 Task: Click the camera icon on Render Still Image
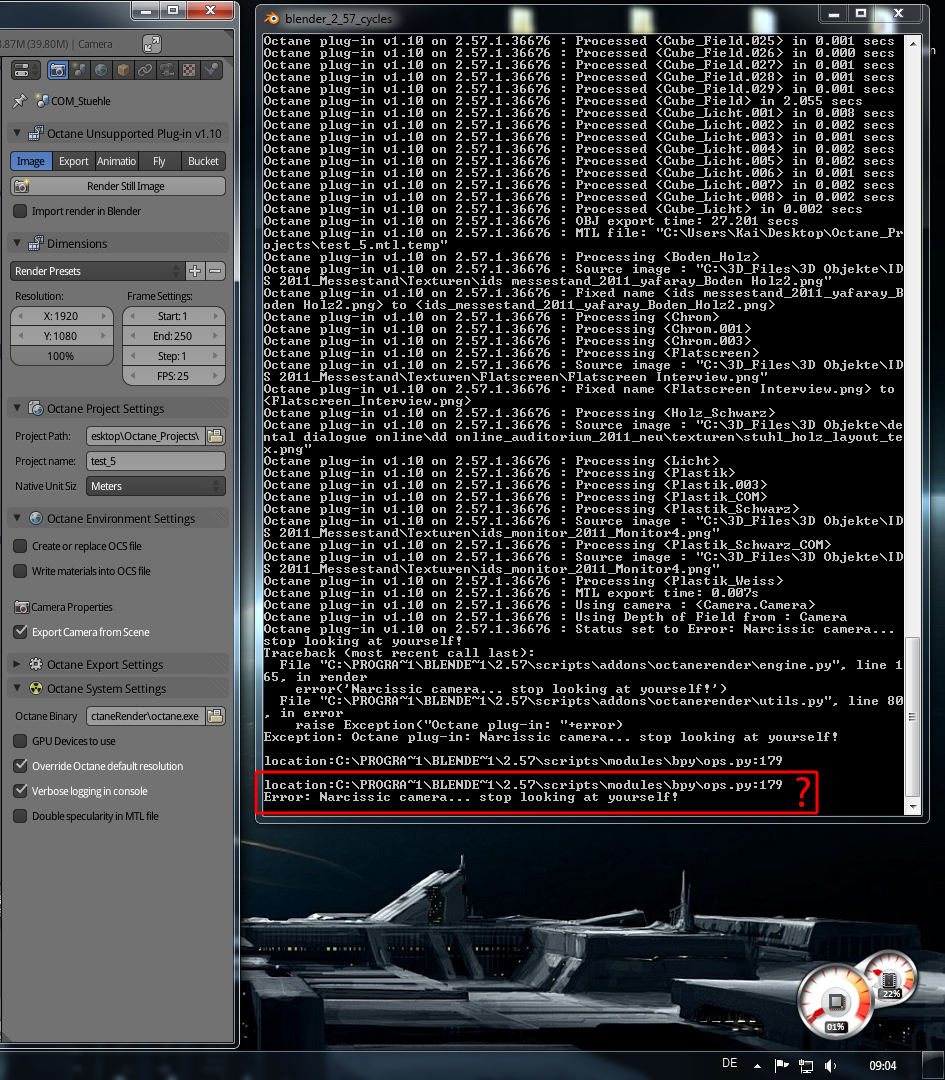click(22, 186)
